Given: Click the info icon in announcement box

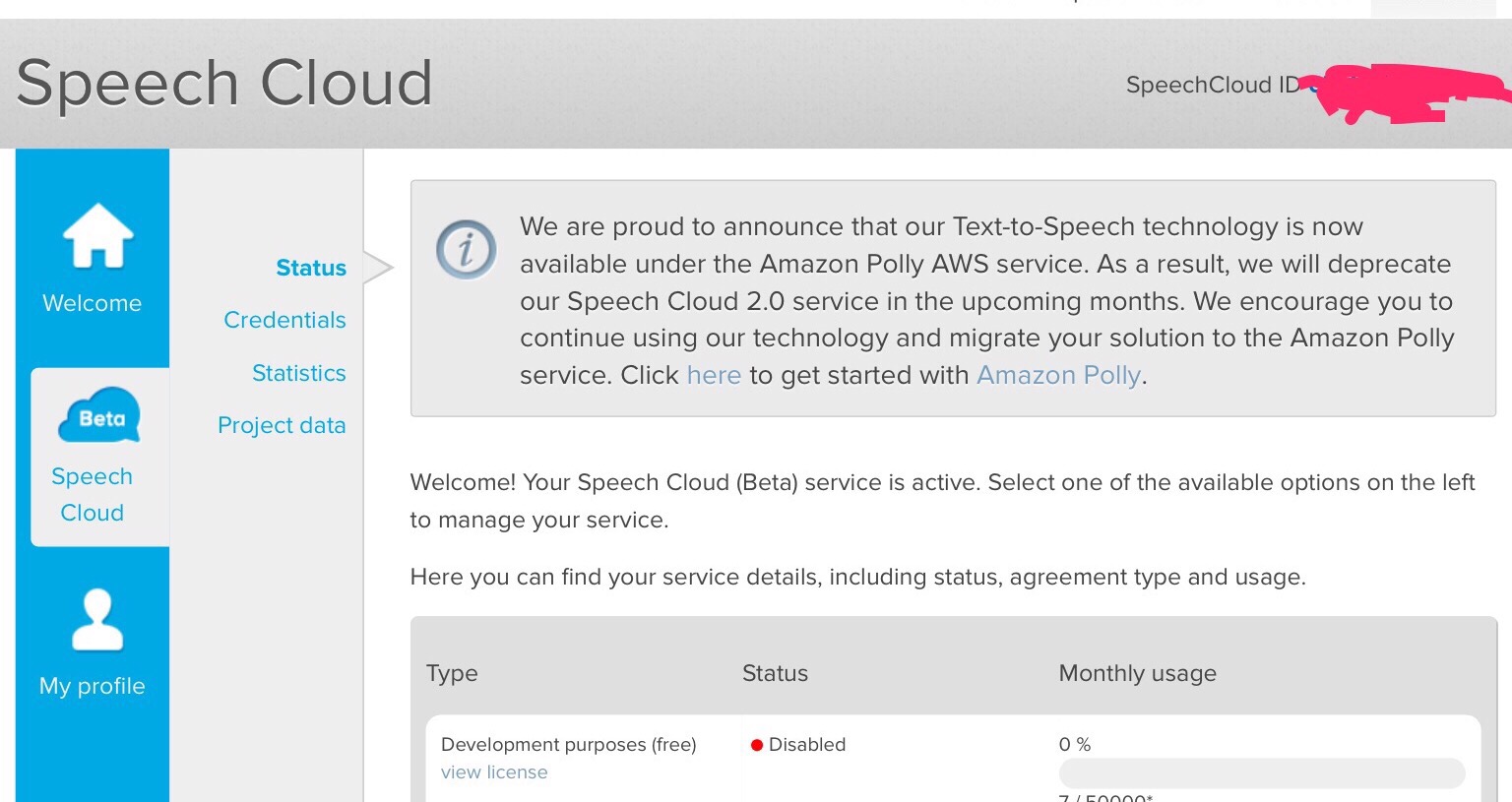Looking at the screenshot, I should click(x=466, y=249).
